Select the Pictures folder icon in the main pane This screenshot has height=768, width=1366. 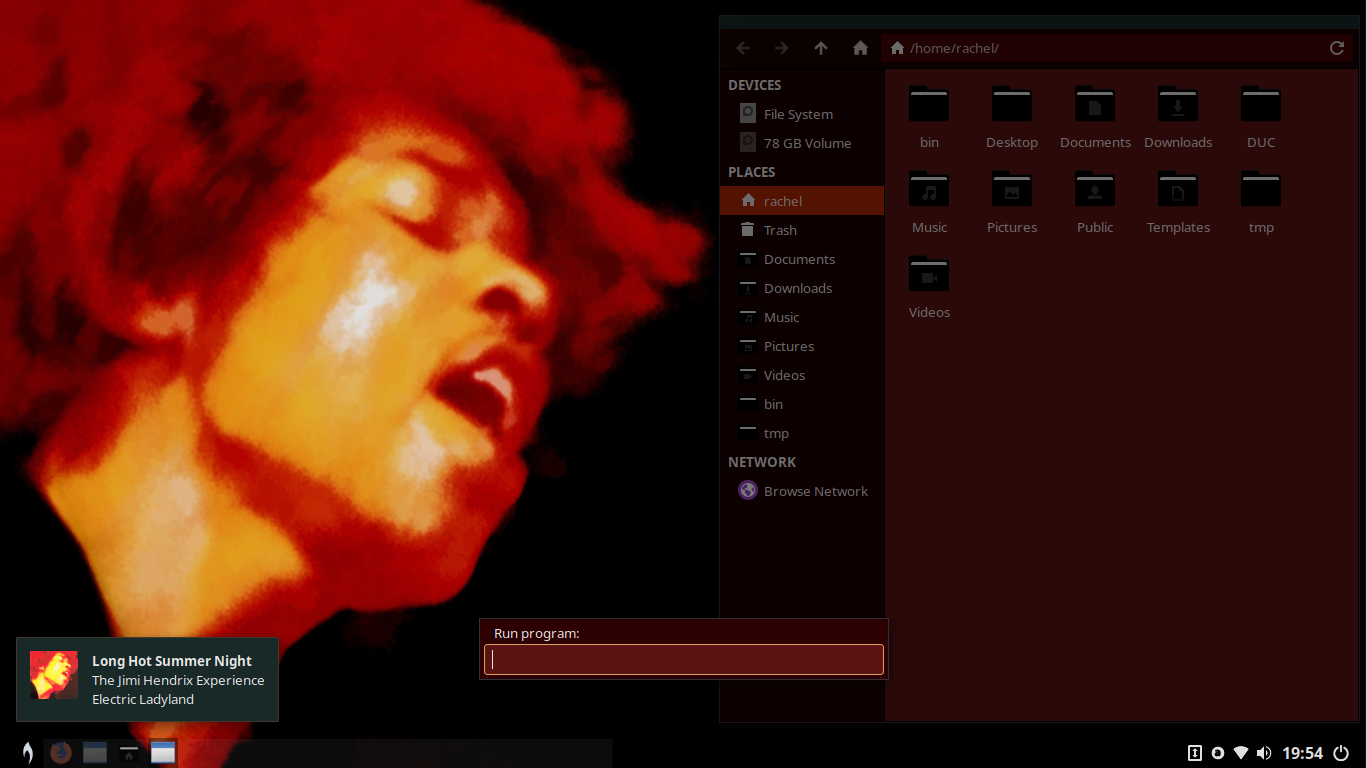tap(1012, 190)
